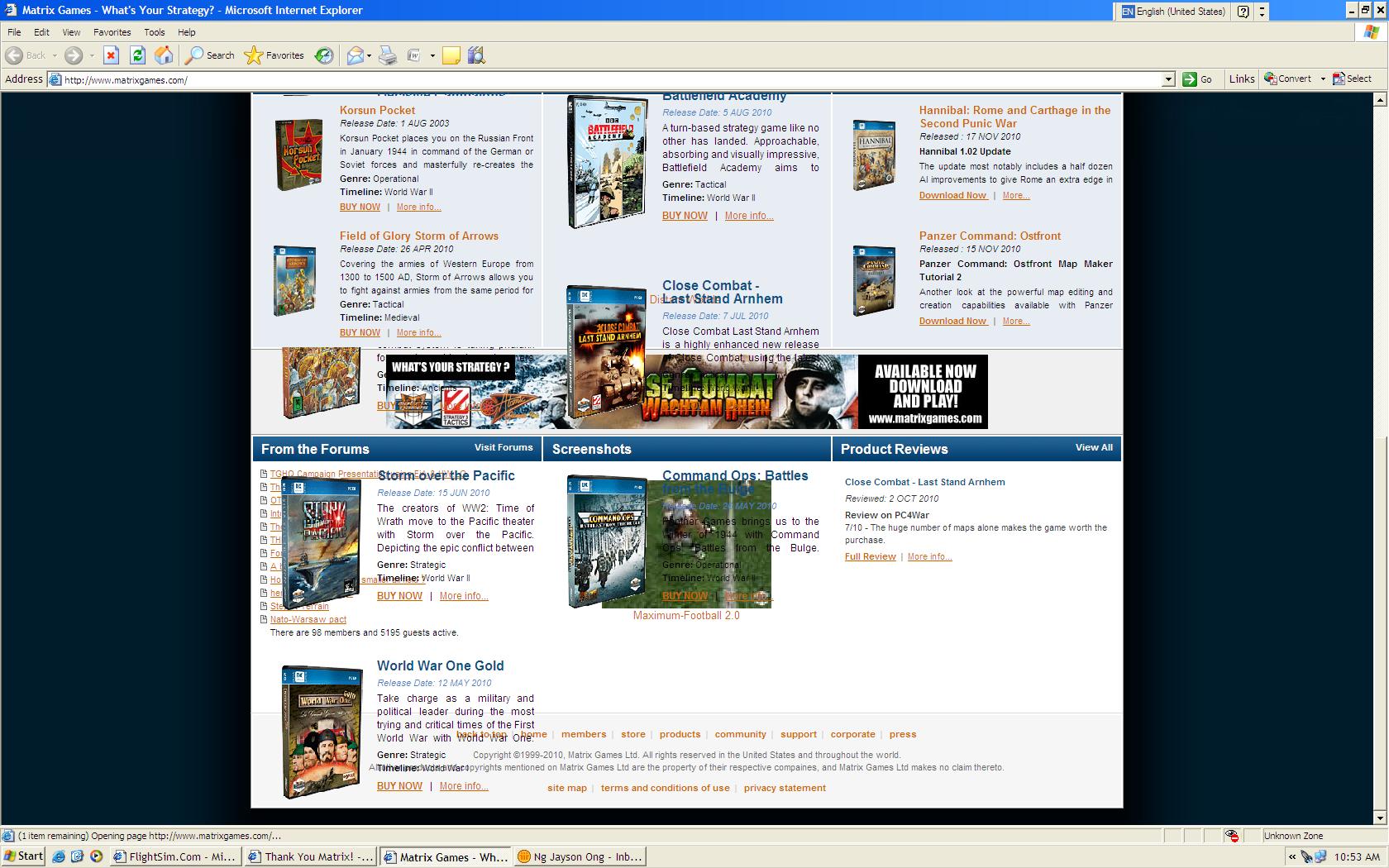Click the Start button
This screenshot has width=1389, height=868.
click(23, 856)
